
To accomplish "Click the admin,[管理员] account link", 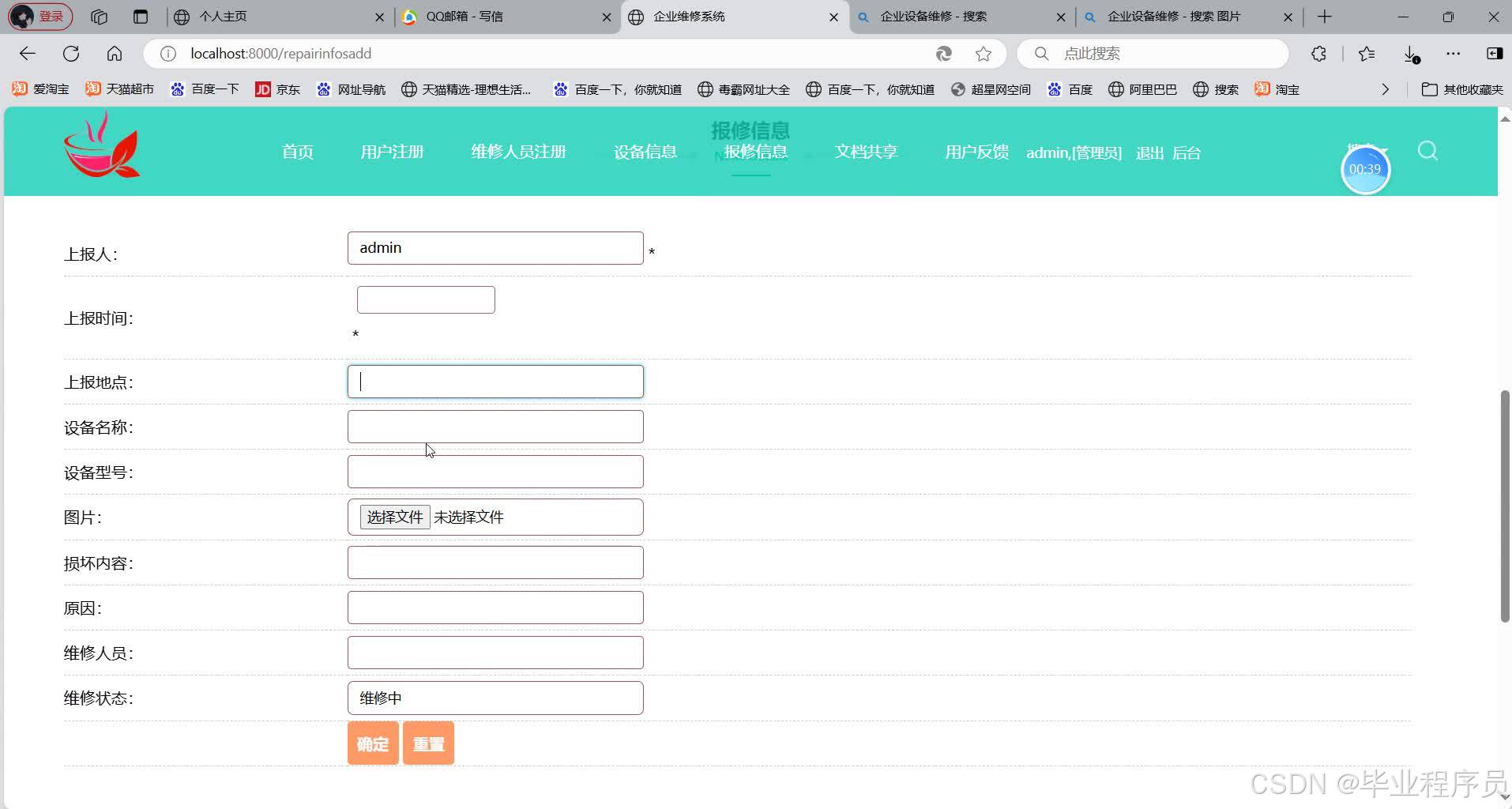I will (1074, 153).
